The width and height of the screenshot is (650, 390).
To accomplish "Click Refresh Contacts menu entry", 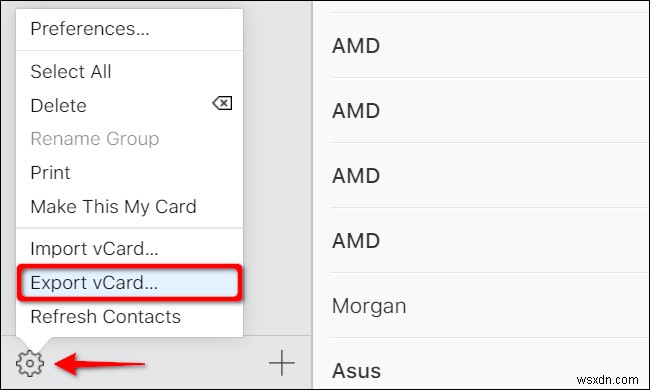I will (x=129, y=317).
